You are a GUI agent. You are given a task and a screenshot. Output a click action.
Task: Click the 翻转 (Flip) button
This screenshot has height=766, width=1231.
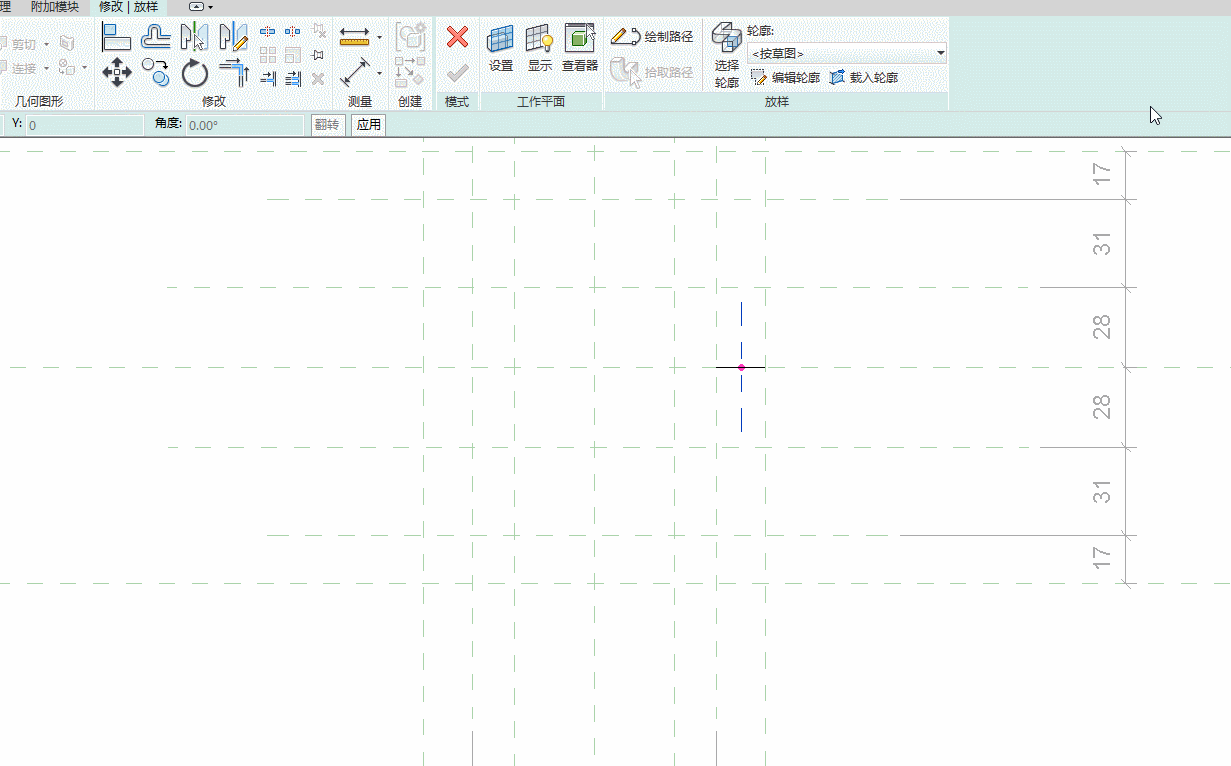point(327,125)
